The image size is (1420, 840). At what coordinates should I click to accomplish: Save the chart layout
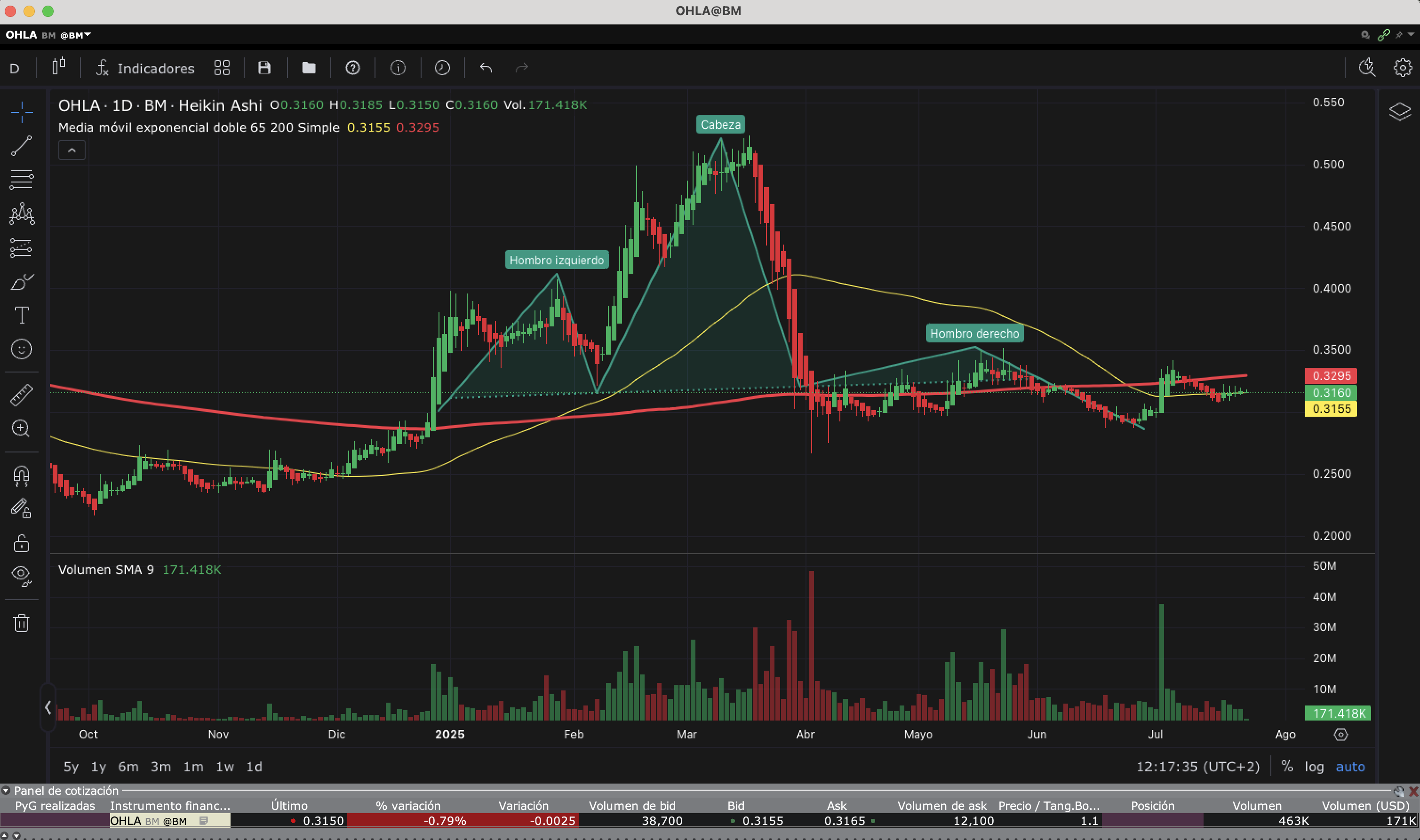[x=264, y=68]
